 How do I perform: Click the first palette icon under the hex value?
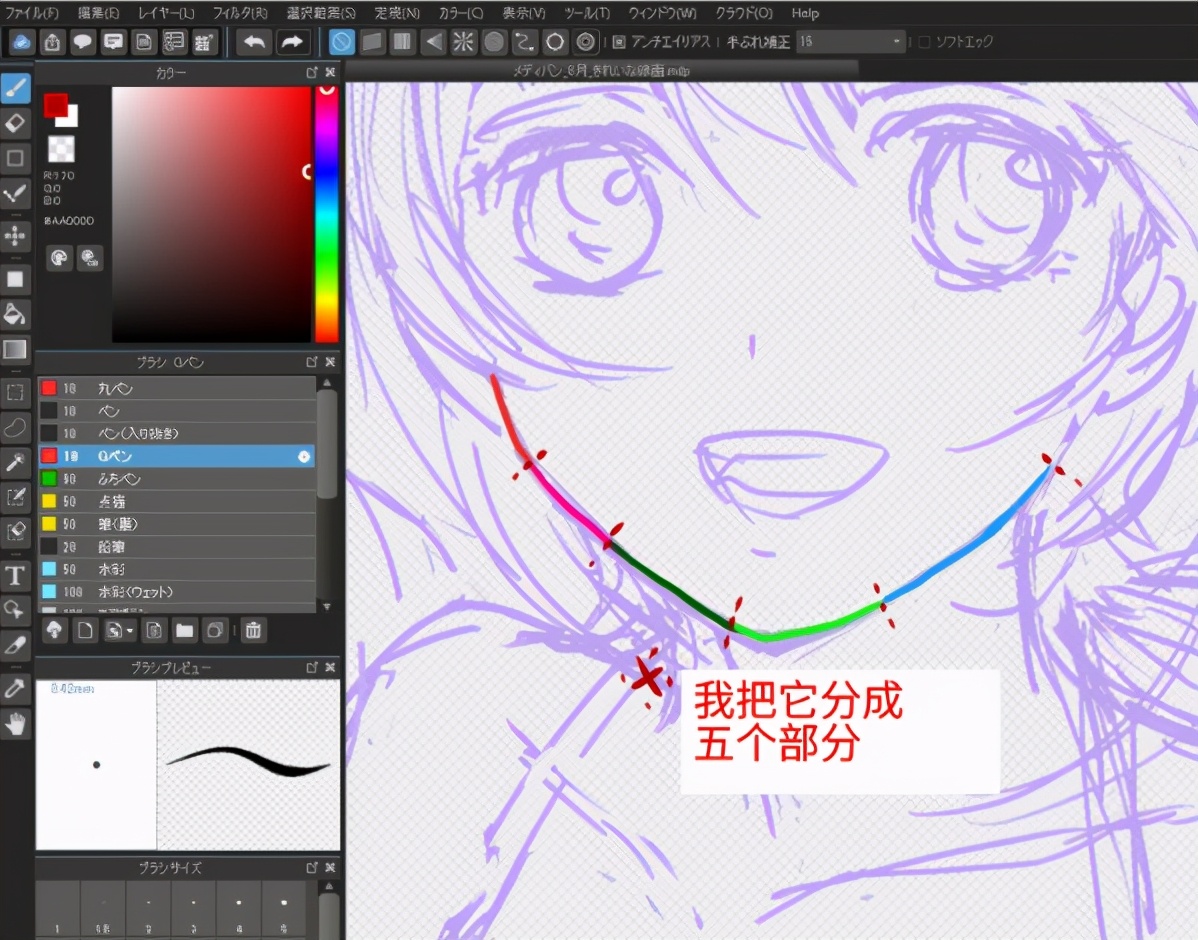[x=59, y=258]
